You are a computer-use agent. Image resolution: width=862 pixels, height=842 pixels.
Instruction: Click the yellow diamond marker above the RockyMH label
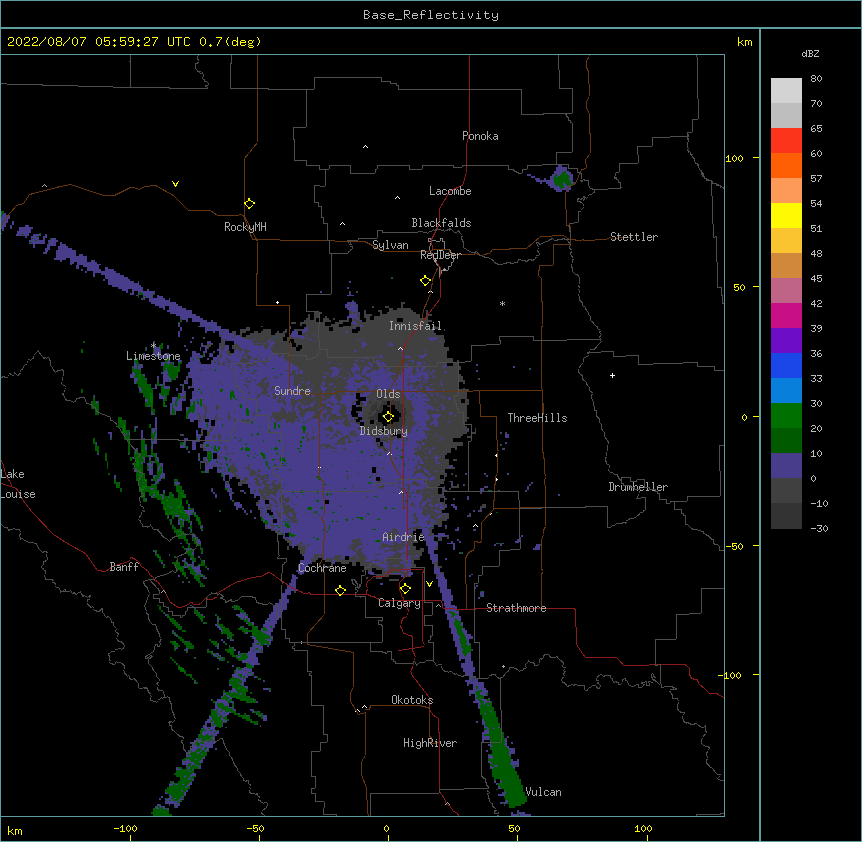(x=250, y=204)
